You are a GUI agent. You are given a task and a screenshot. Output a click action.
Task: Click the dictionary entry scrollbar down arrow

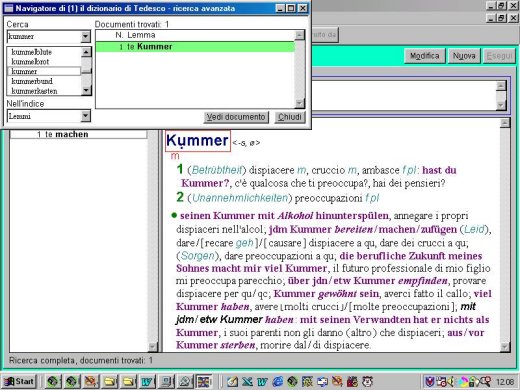505,347
